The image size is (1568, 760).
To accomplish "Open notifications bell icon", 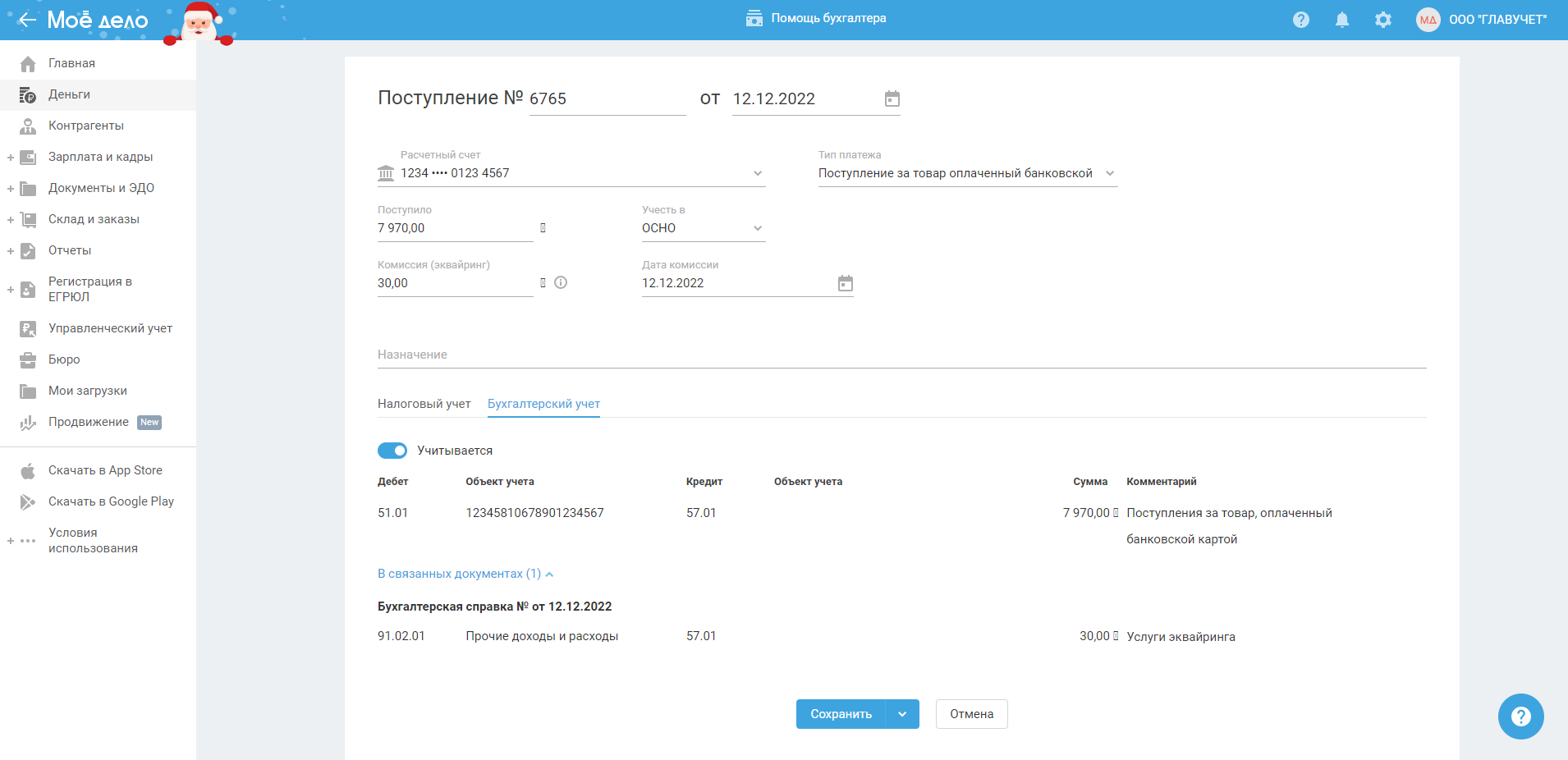I will click(1341, 20).
